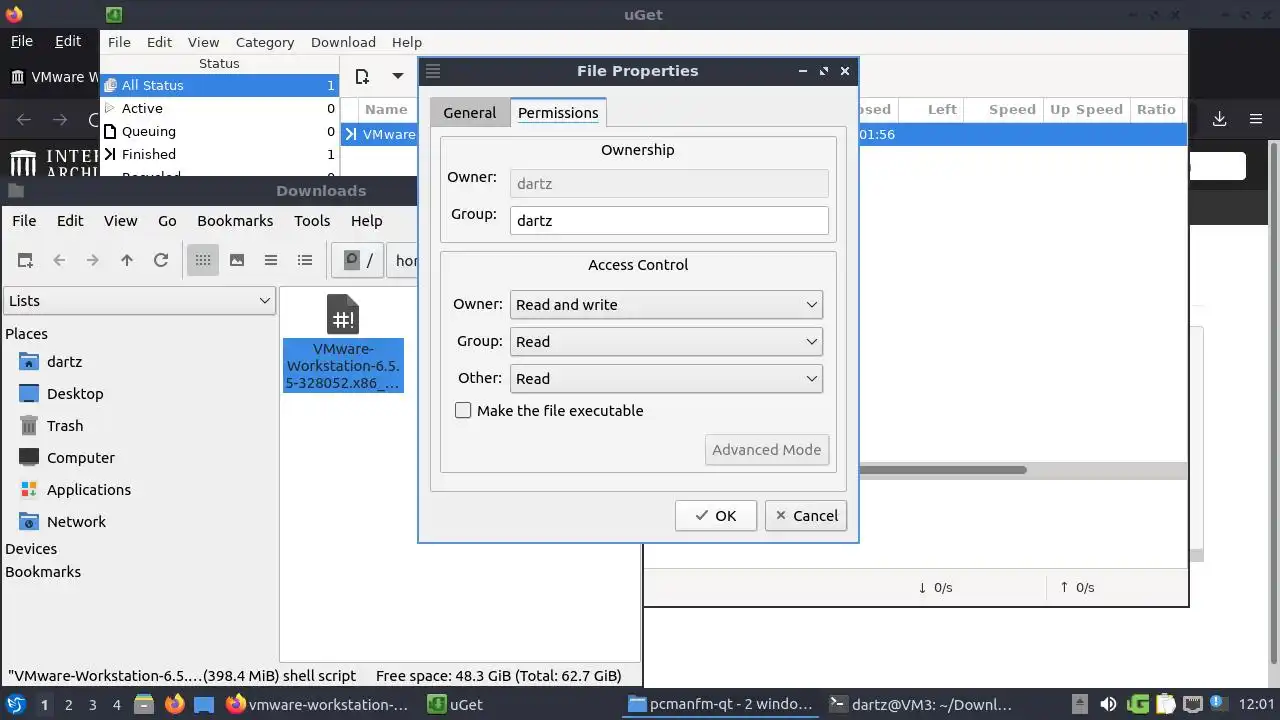Select the VMware-Workstation shell script file icon

tap(342, 314)
